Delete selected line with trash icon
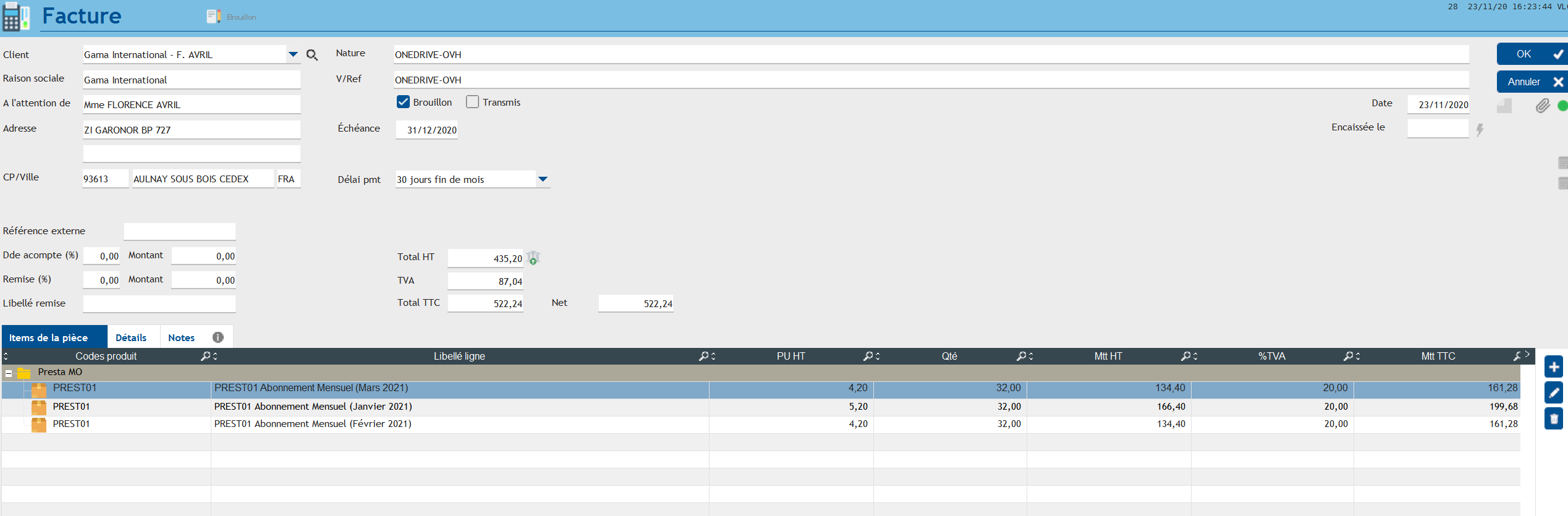Screen dimensions: 1568x516 pos(1554,418)
